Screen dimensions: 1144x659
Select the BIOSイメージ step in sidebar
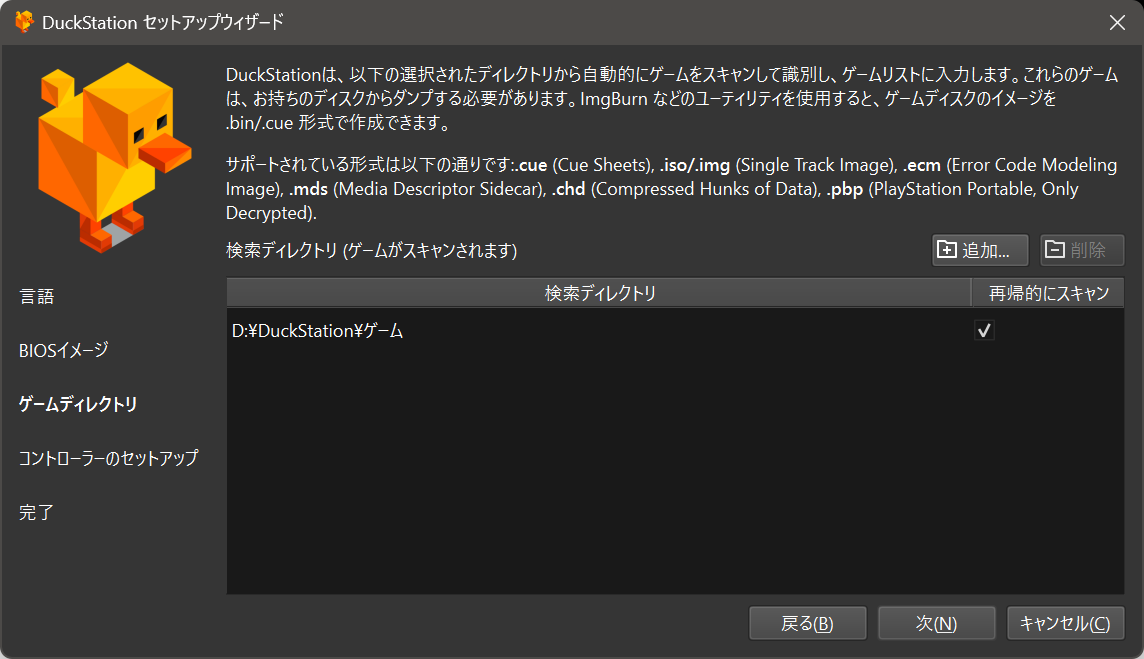point(63,350)
